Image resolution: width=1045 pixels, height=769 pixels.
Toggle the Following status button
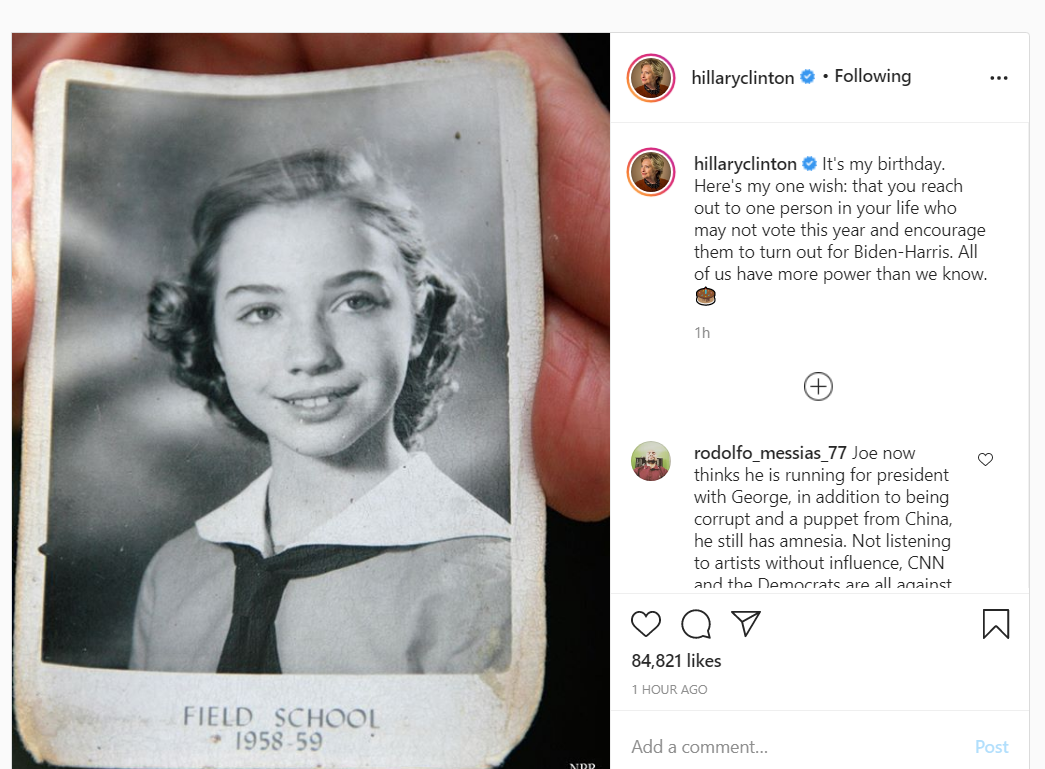(872, 77)
